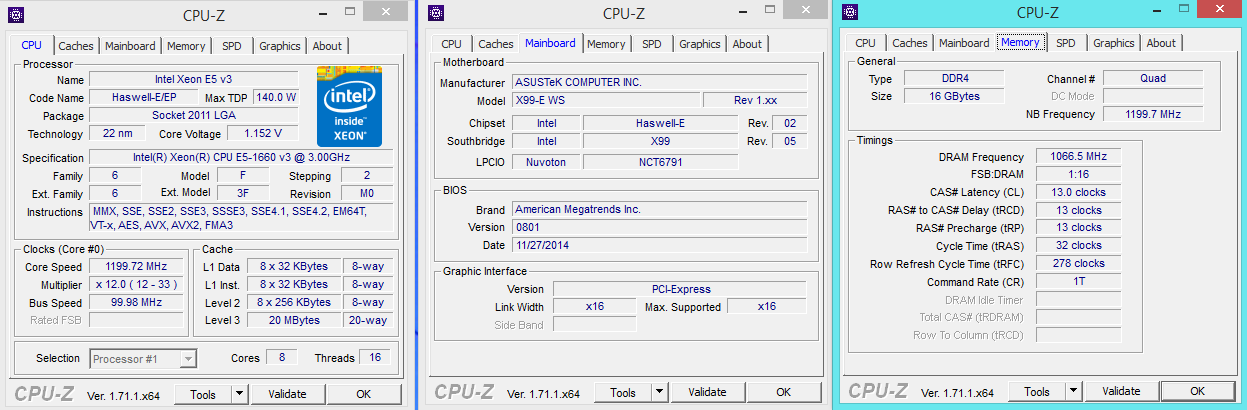Viewport: 1247px width, 410px height.
Task: Switch to the CPU tab in the Mainboard window
Action: pyautogui.click(x=452, y=44)
